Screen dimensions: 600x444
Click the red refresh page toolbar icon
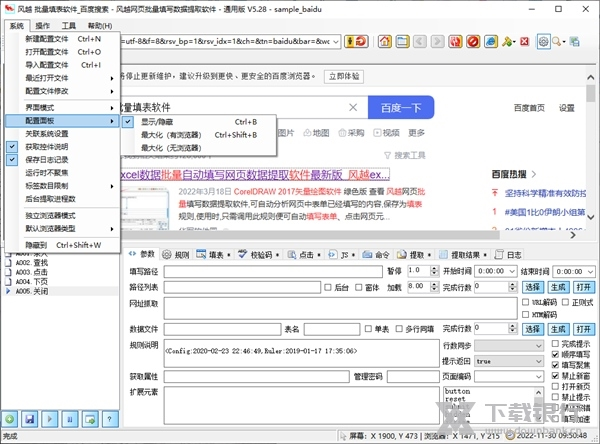pyautogui.click(x=455, y=41)
